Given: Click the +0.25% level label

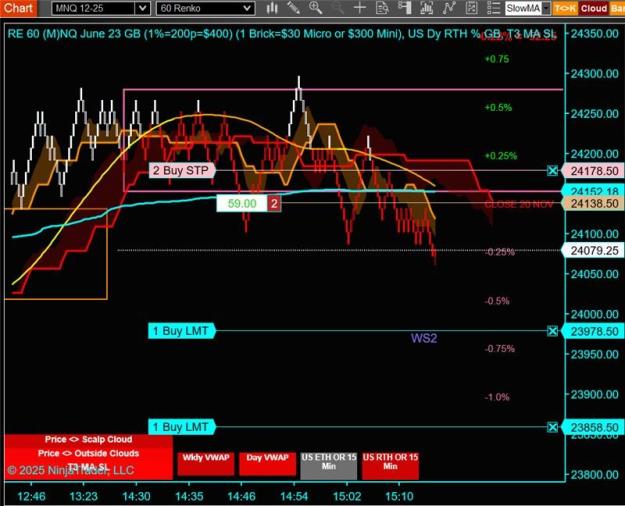Looking at the screenshot, I should coord(501,156).
